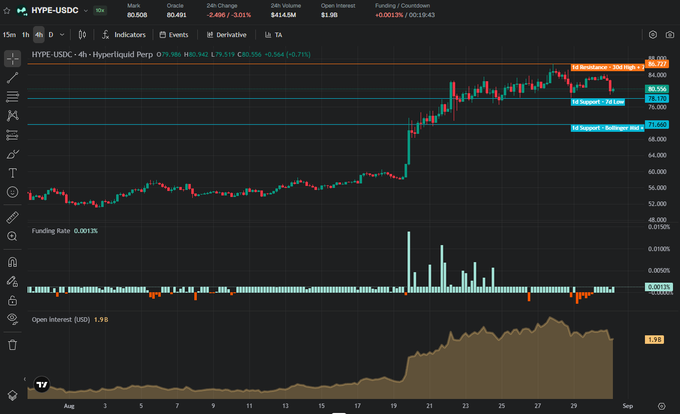Open the TA menu
Image resolution: width=680 pixels, height=414 pixels.
tap(274, 35)
